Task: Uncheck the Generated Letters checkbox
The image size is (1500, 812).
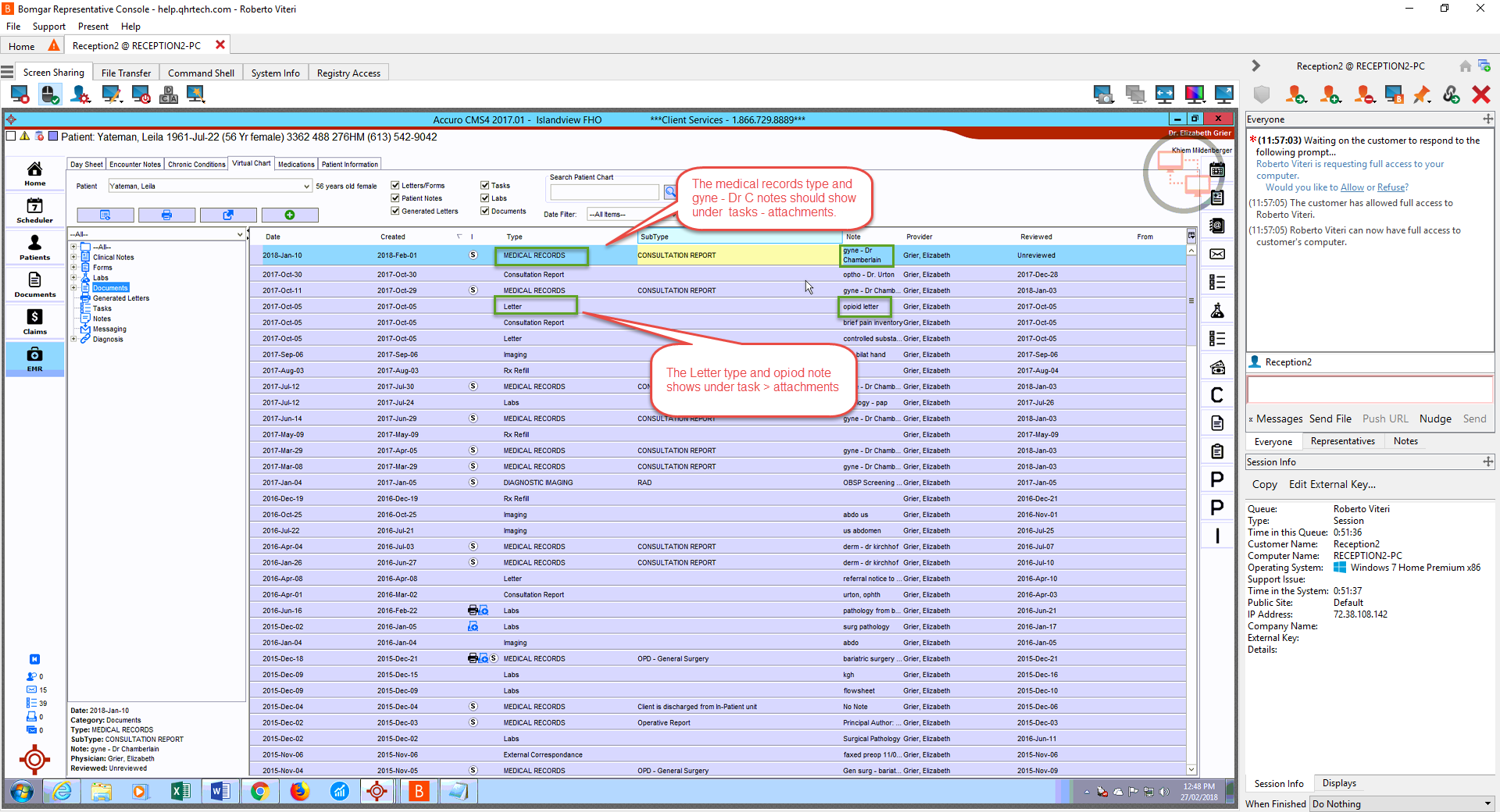Action: point(395,211)
